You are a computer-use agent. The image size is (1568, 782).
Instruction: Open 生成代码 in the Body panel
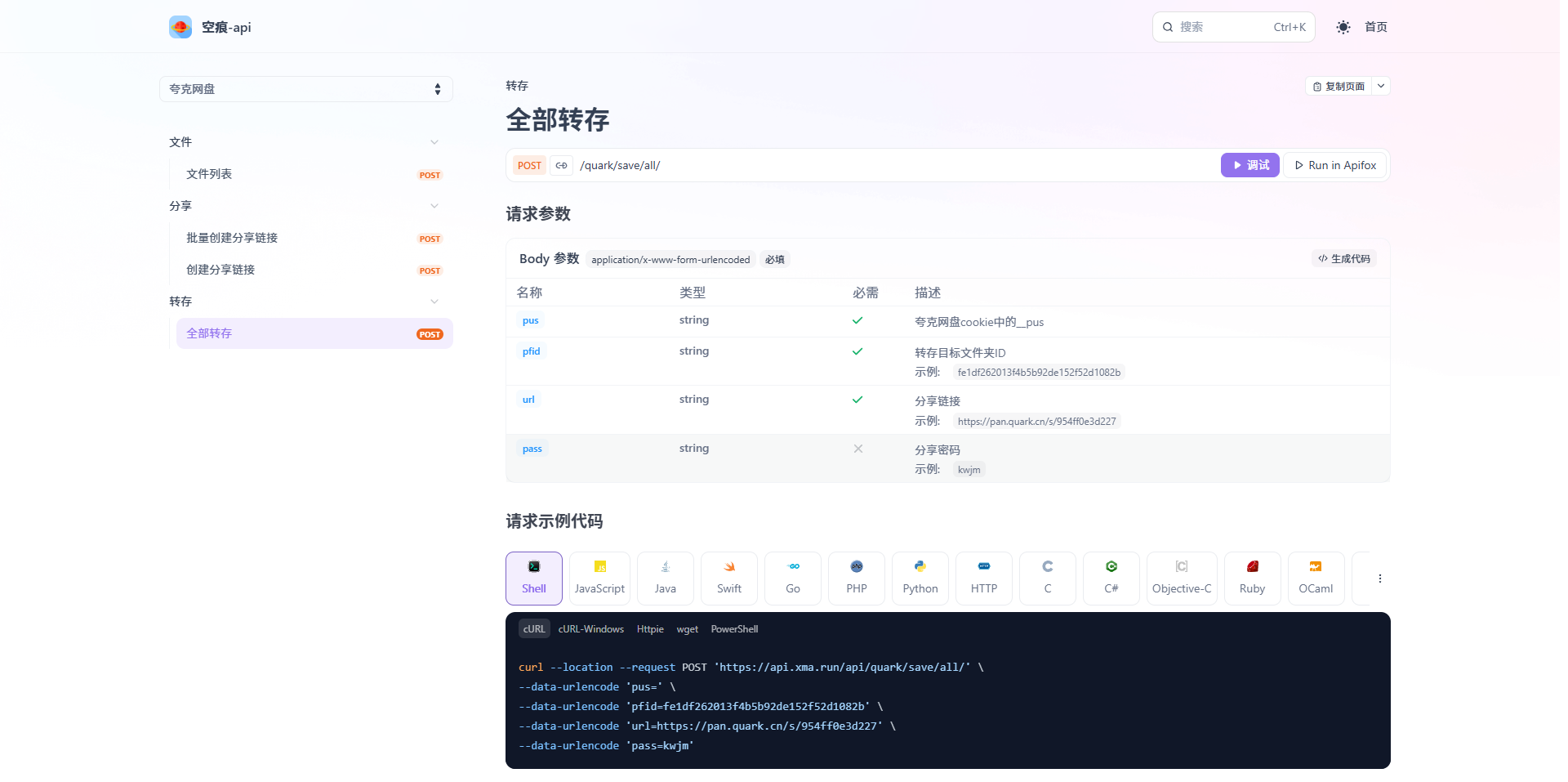coord(1344,258)
